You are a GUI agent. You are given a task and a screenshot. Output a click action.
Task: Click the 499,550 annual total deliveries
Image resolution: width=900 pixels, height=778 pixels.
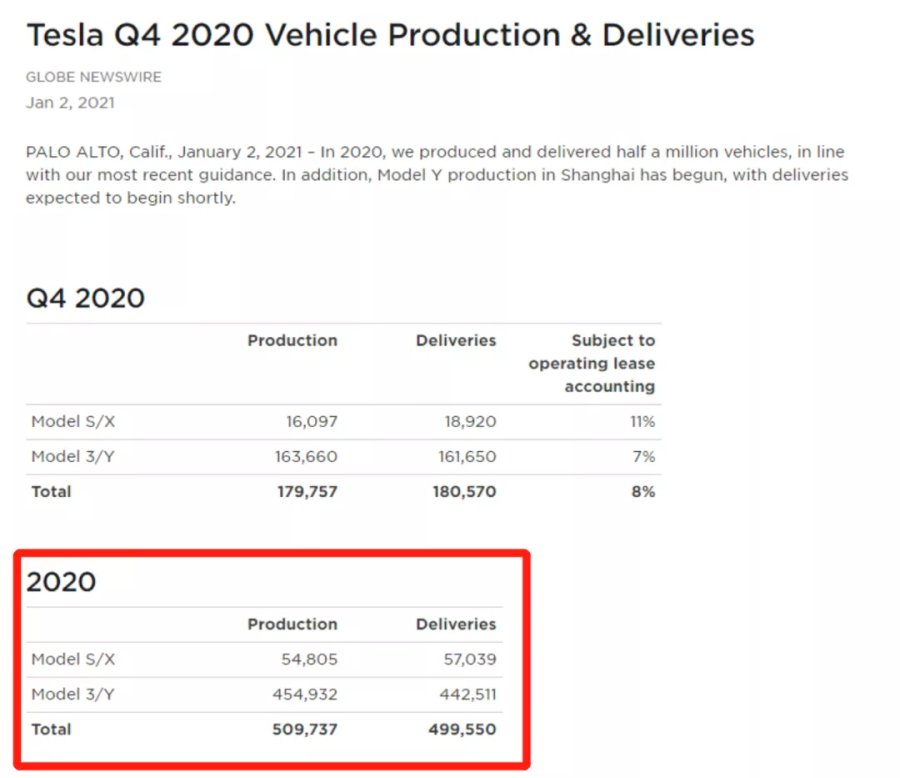tap(462, 730)
